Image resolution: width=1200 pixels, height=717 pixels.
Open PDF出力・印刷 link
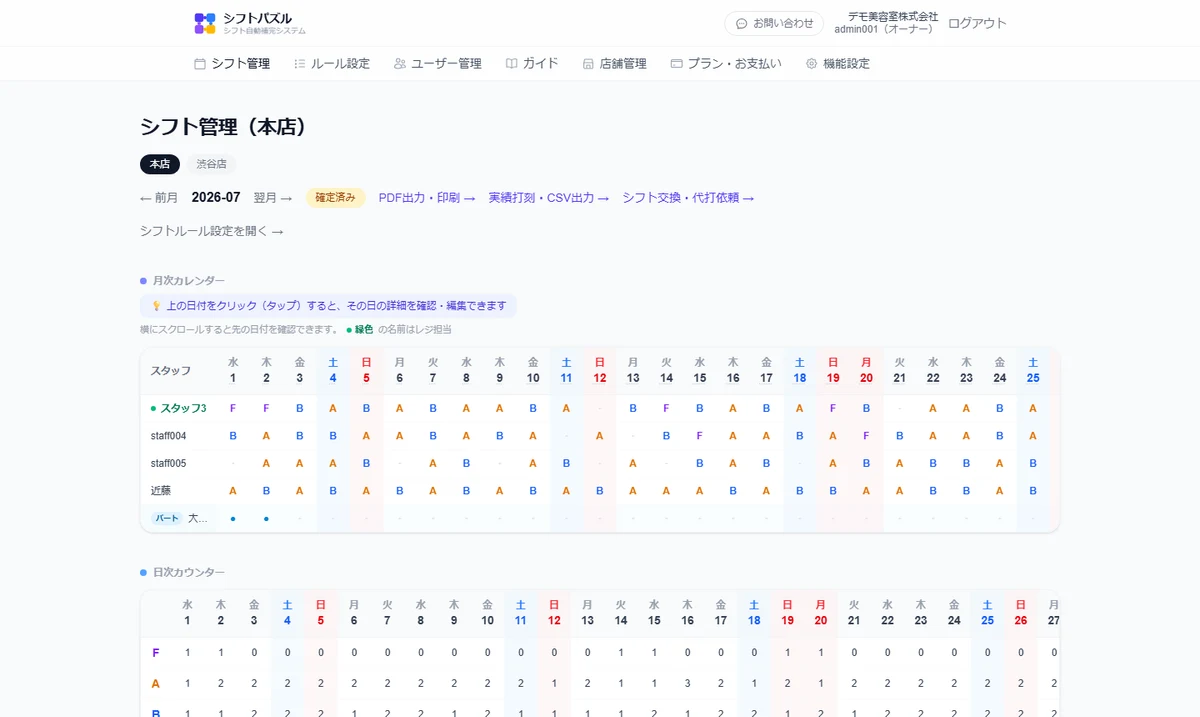pos(427,198)
